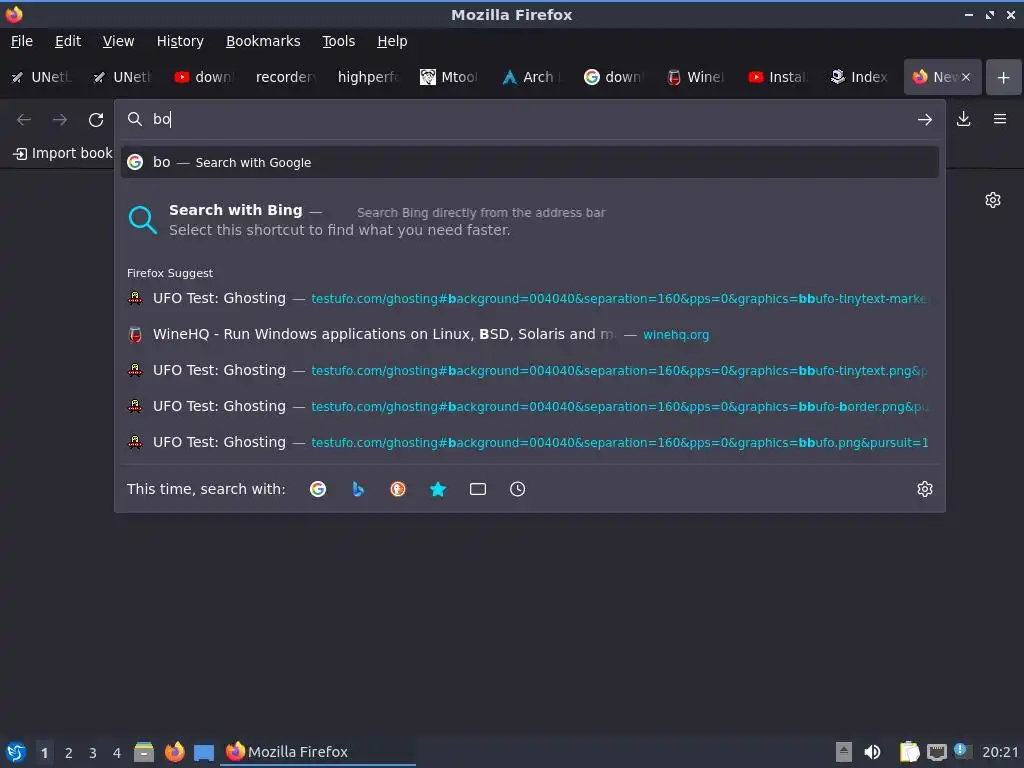Switch to the Arch tab
The image size is (1024, 768).
pos(534,77)
